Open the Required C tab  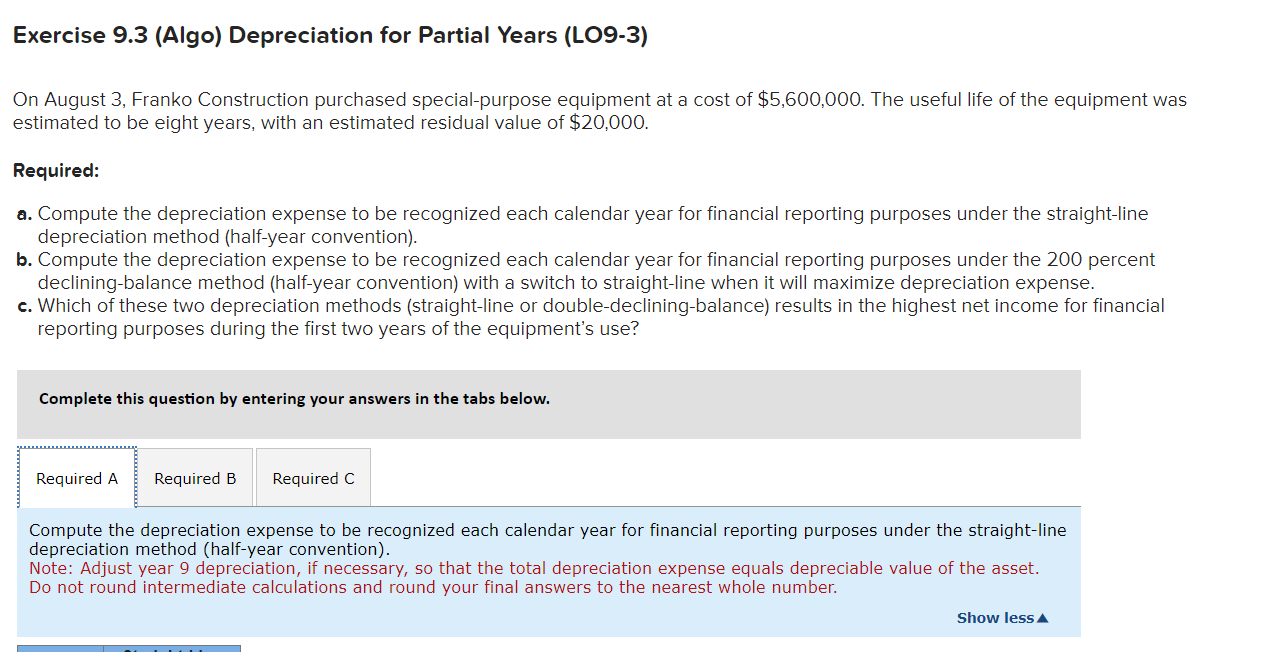click(313, 477)
